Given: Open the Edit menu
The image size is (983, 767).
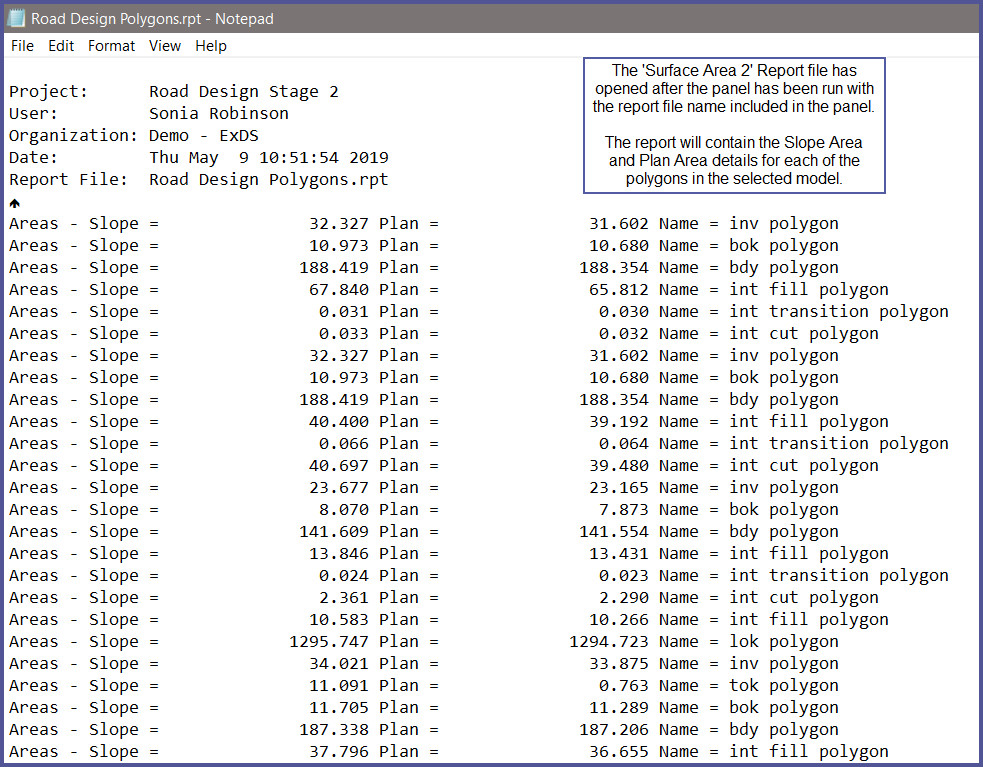Looking at the screenshot, I should tap(61, 46).
